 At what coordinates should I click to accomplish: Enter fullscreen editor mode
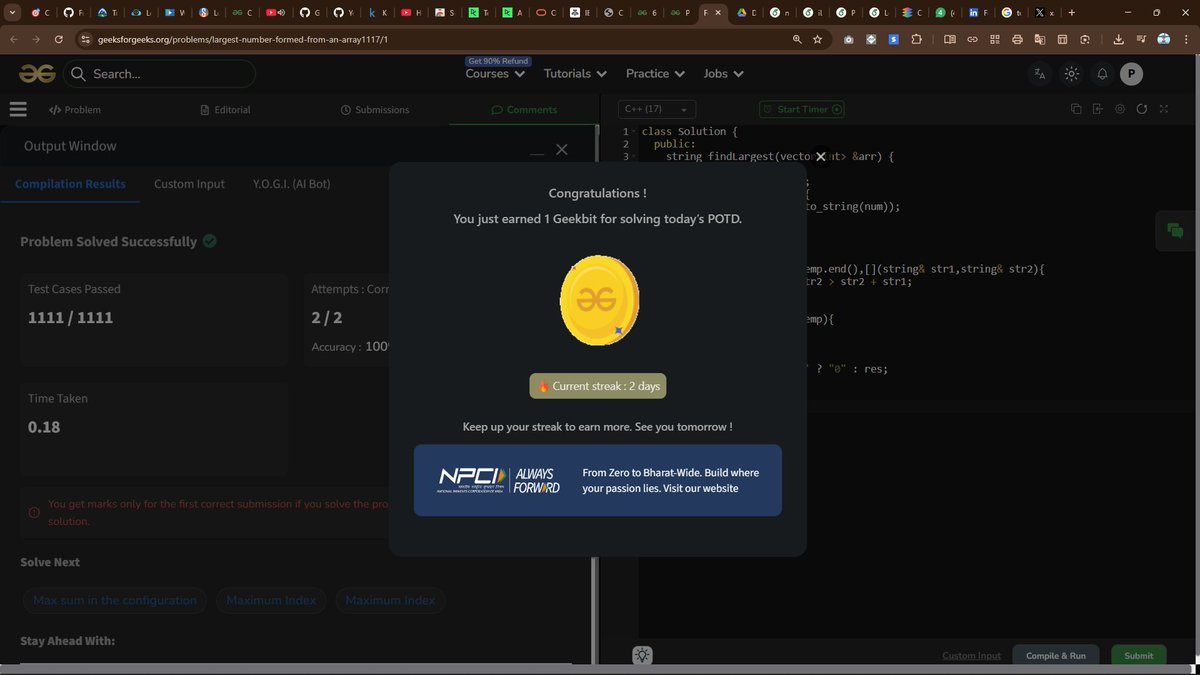[x=1164, y=109]
